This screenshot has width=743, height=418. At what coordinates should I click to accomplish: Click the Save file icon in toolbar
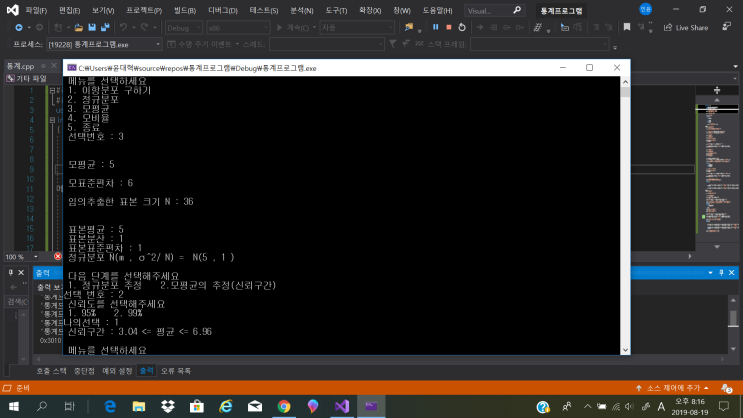click(x=92, y=27)
